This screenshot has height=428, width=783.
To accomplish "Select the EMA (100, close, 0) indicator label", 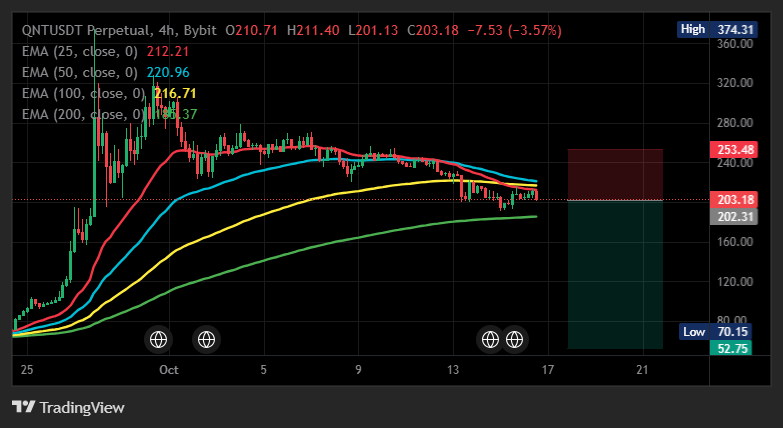I will point(83,93).
